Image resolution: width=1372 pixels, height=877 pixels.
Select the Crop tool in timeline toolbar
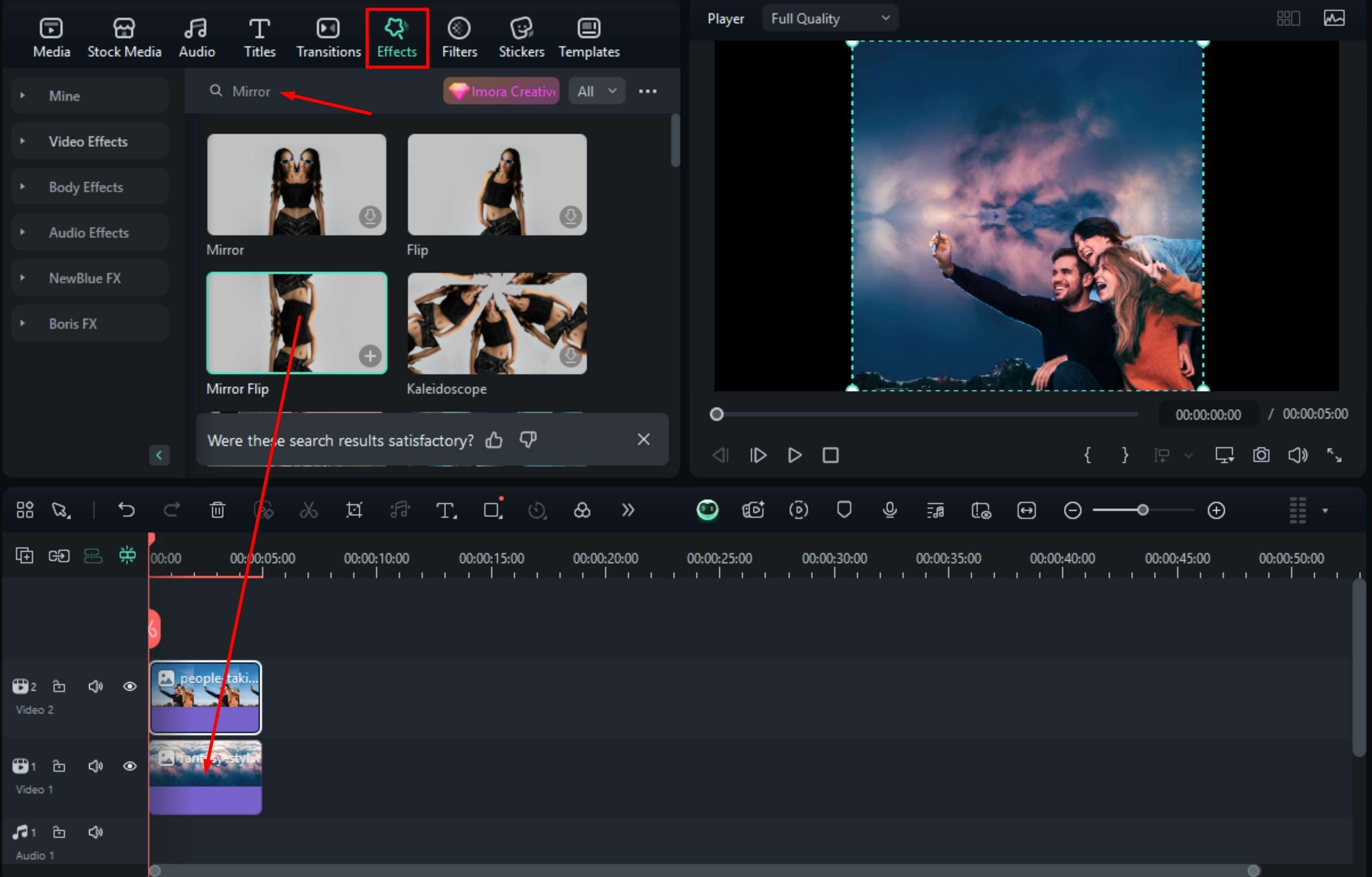pos(354,510)
